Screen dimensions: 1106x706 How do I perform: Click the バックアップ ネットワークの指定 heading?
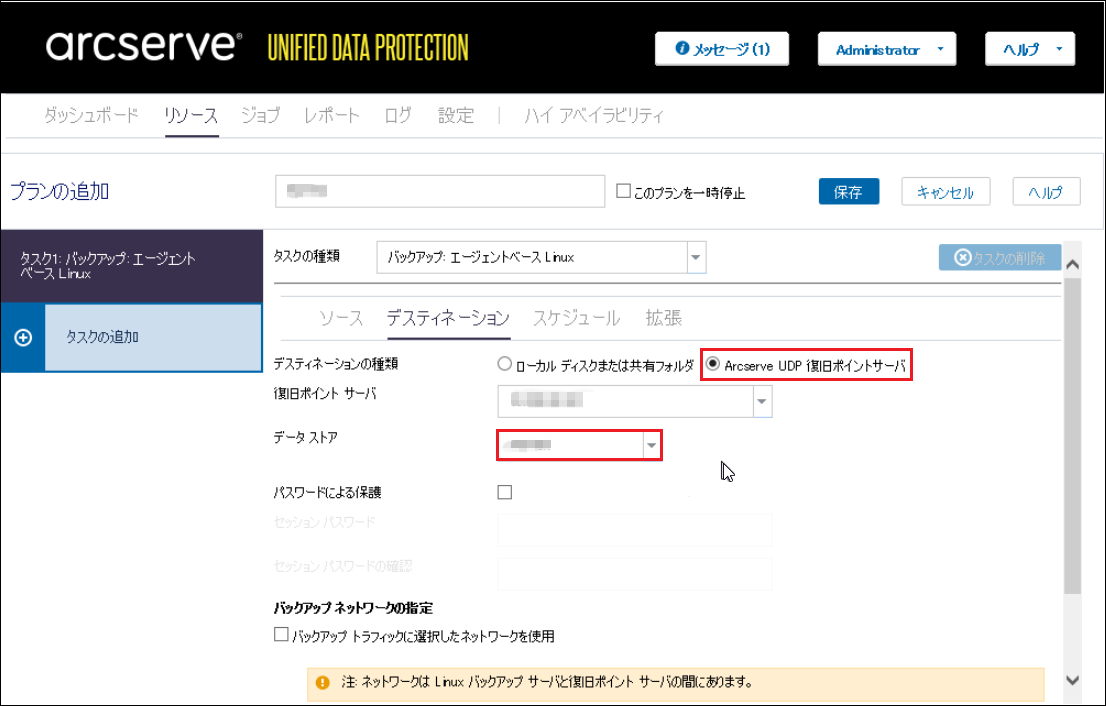(353, 608)
